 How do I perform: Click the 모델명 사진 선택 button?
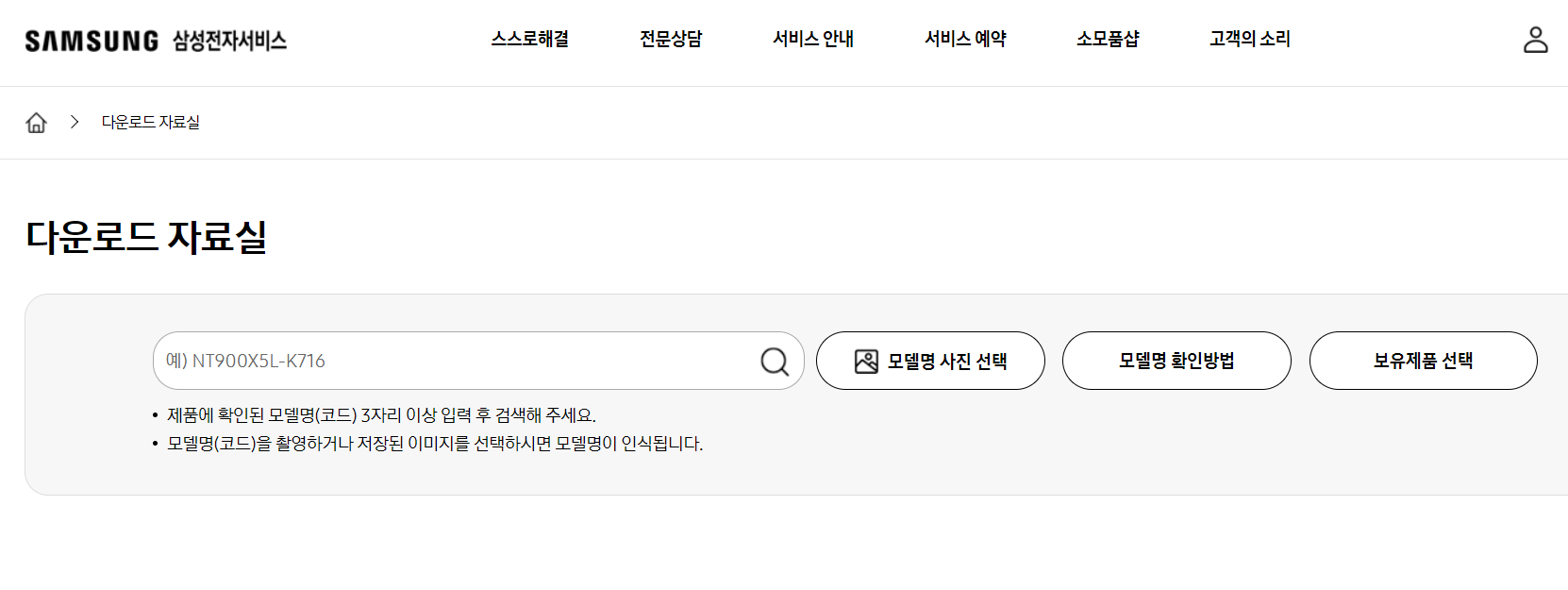coord(930,360)
